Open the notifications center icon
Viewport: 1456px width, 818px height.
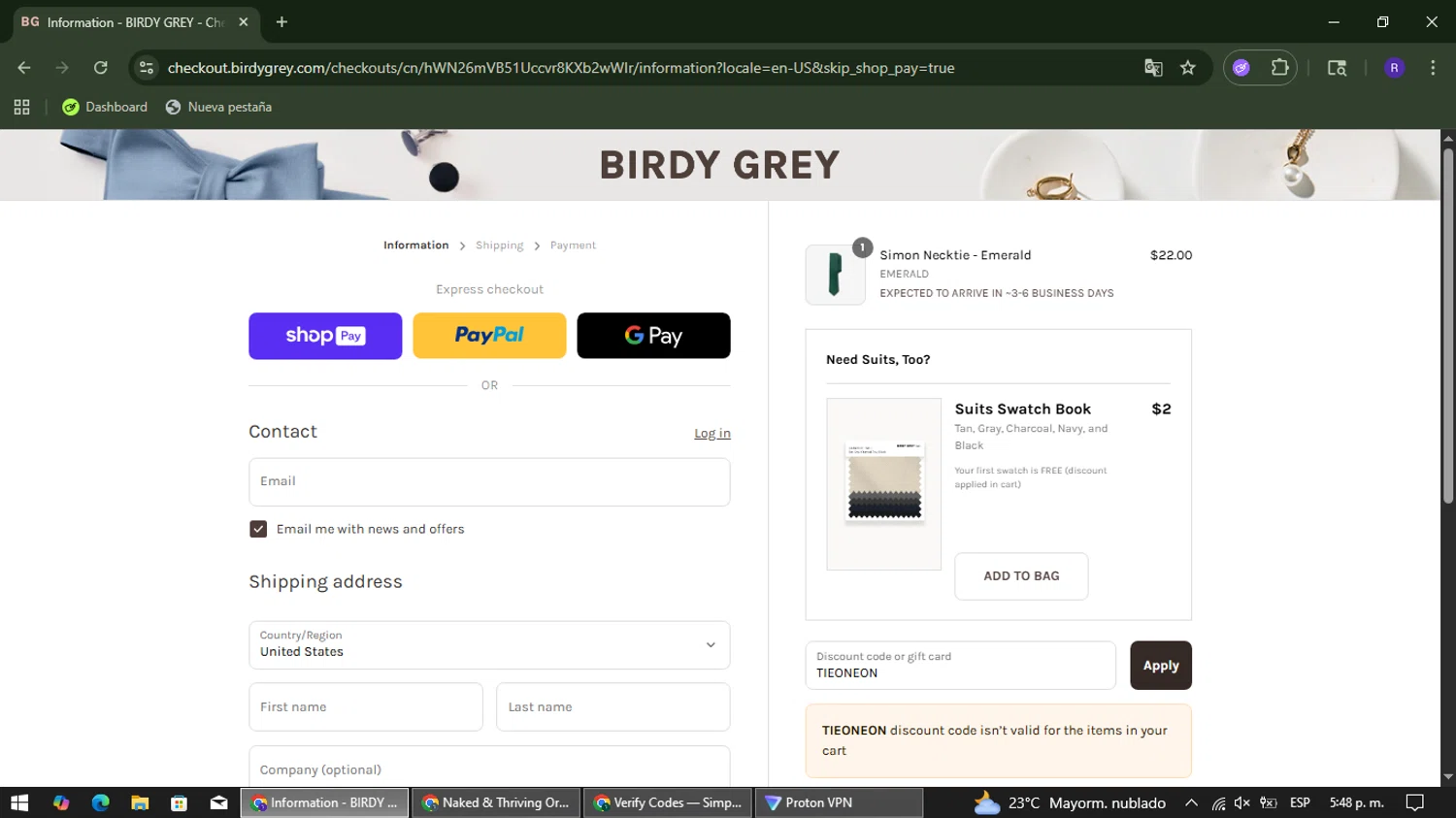coord(1415,802)
